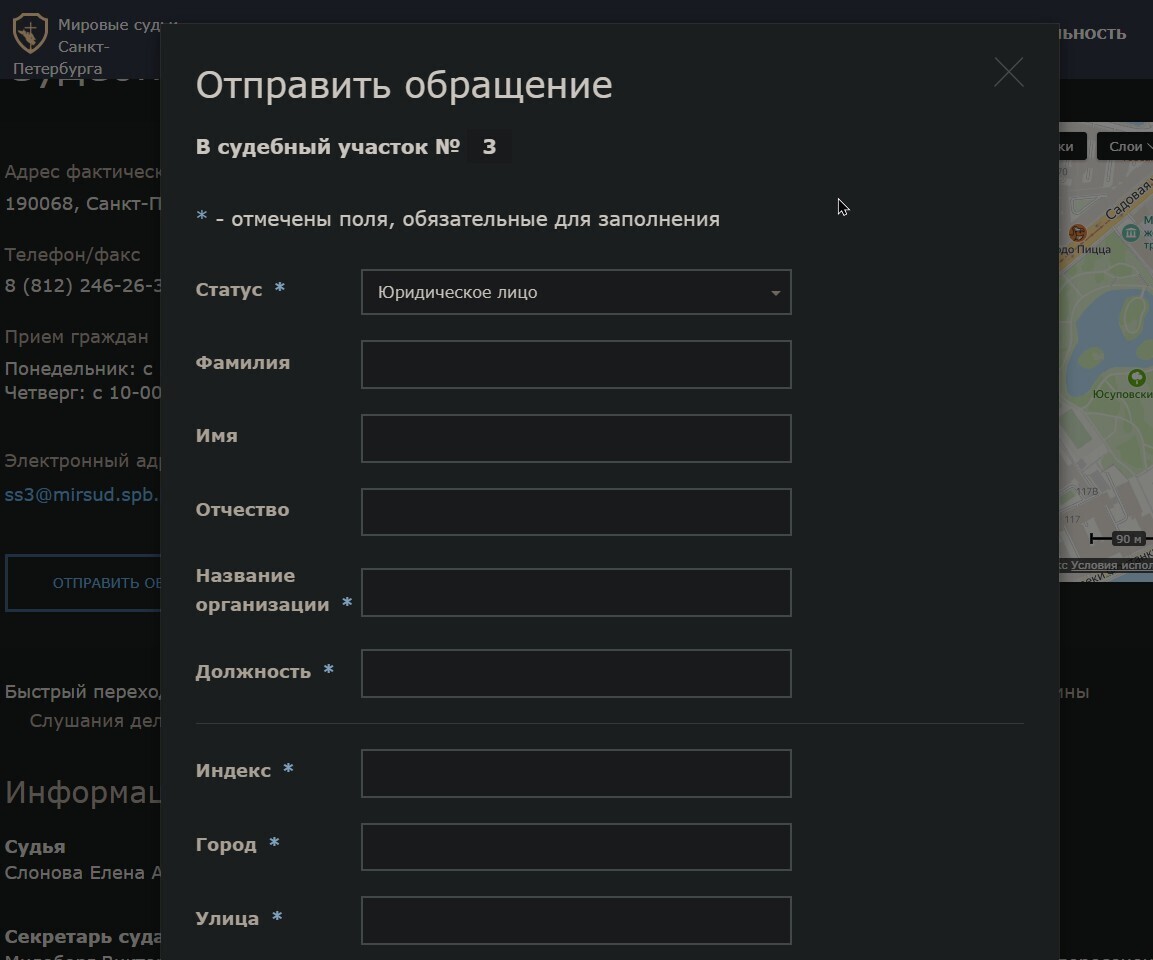The image size is (1153, 960).
Task: Click the metro station icon on the map
Action: 1130,232
